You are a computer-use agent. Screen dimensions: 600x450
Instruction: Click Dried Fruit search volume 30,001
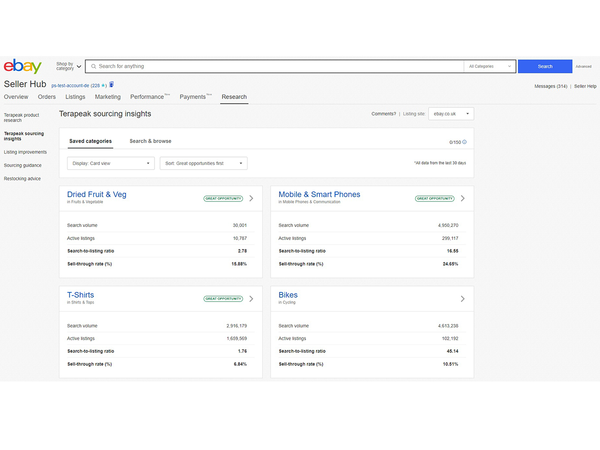(x=240, y=225)
